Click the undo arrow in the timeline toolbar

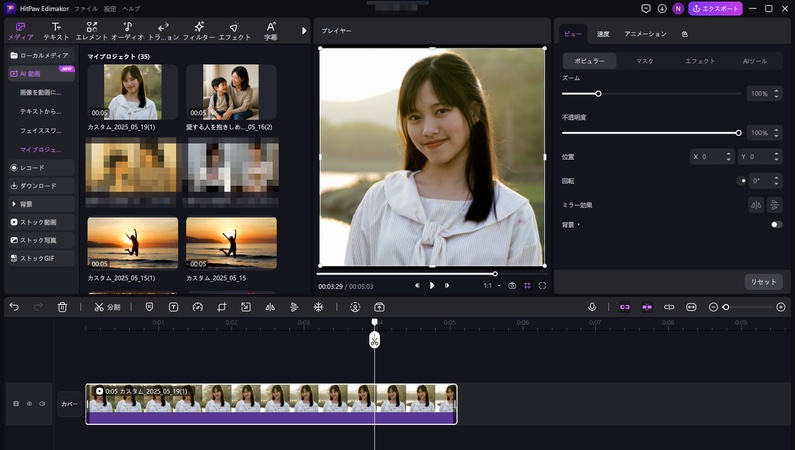14,307
